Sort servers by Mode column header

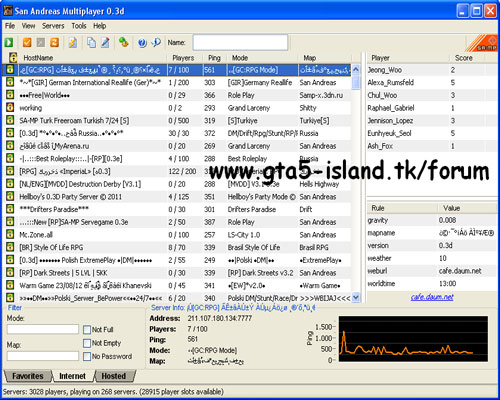point(262,58)
